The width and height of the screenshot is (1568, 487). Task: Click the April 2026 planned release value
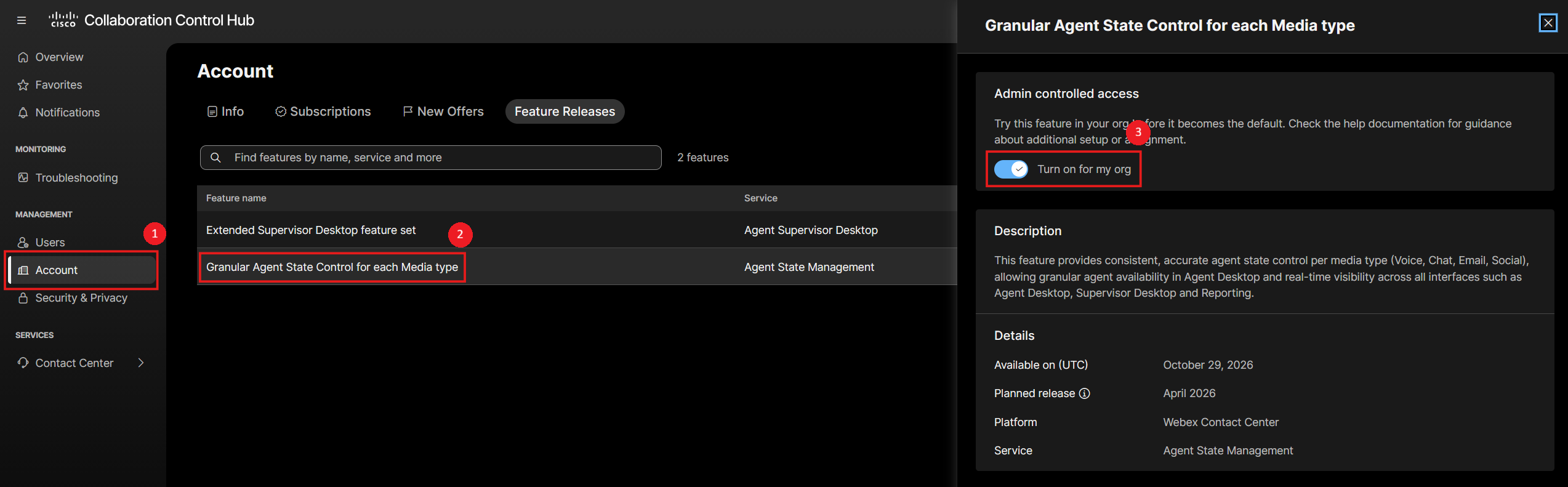(x=1189, y=393)
